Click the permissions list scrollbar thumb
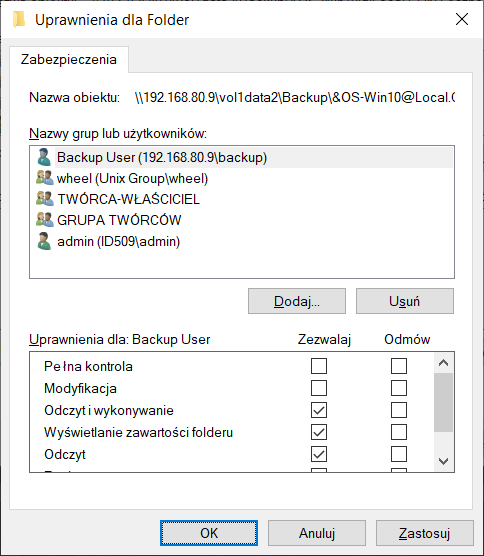Viewport: 484px width, 556px height. coord(443,402)
